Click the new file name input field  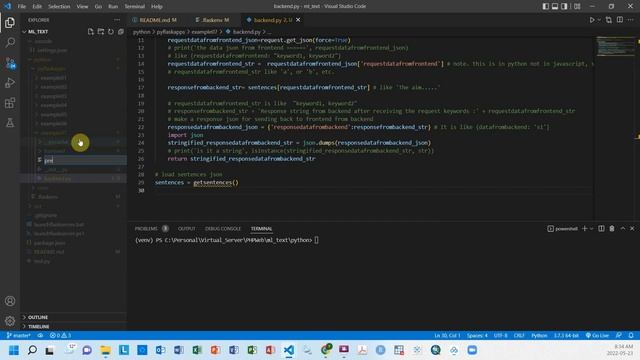tap(84, 160)
